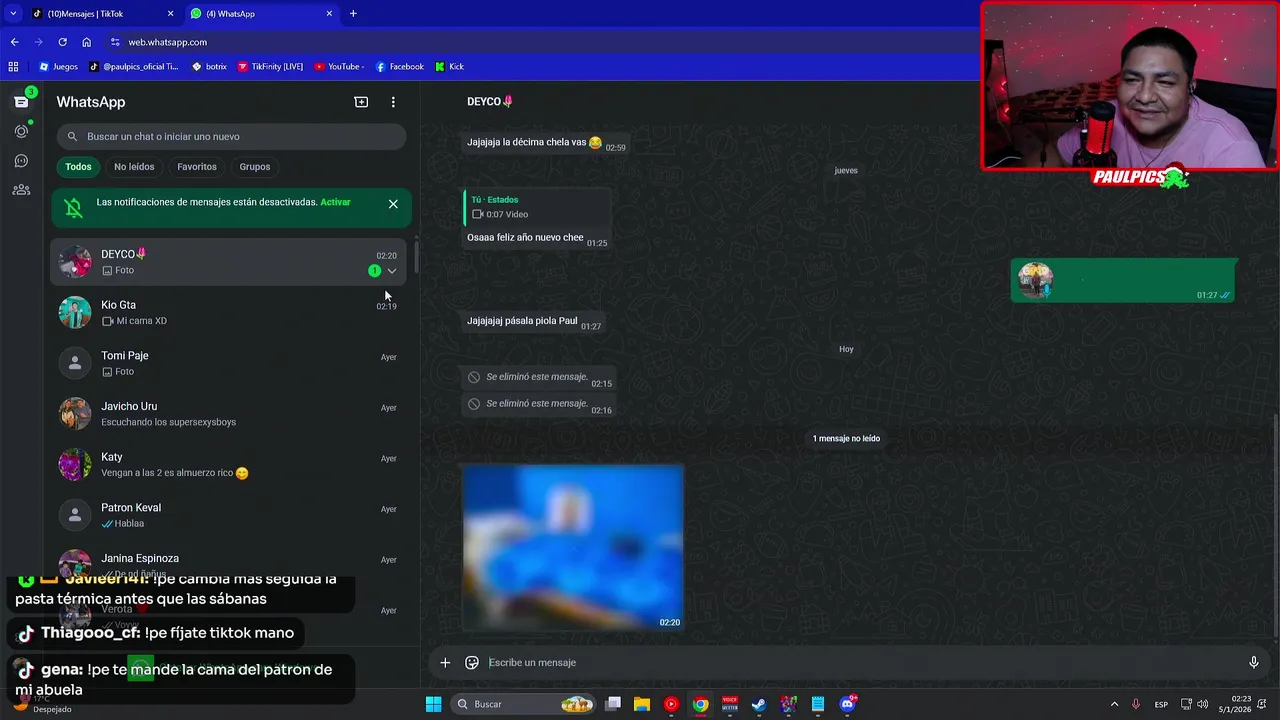Open the Kio Gta chat
Viewport: 1280px width, 720px height.
[230, 313]
